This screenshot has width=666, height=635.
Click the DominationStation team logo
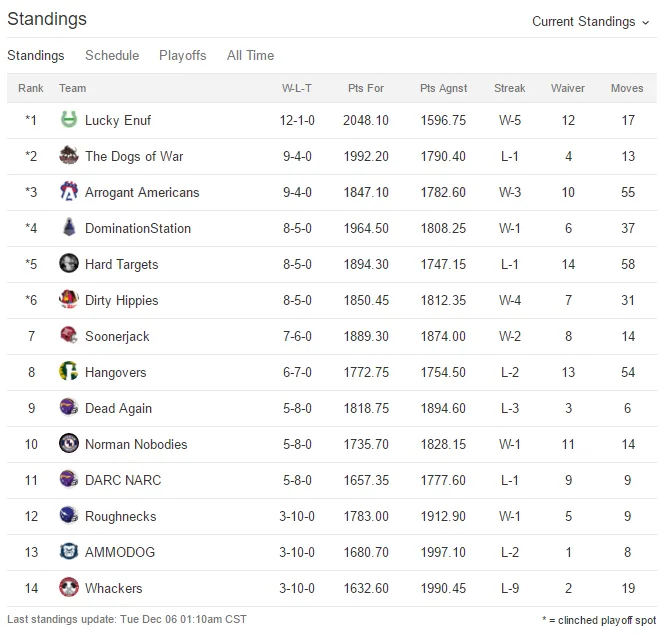click(68, 228)
